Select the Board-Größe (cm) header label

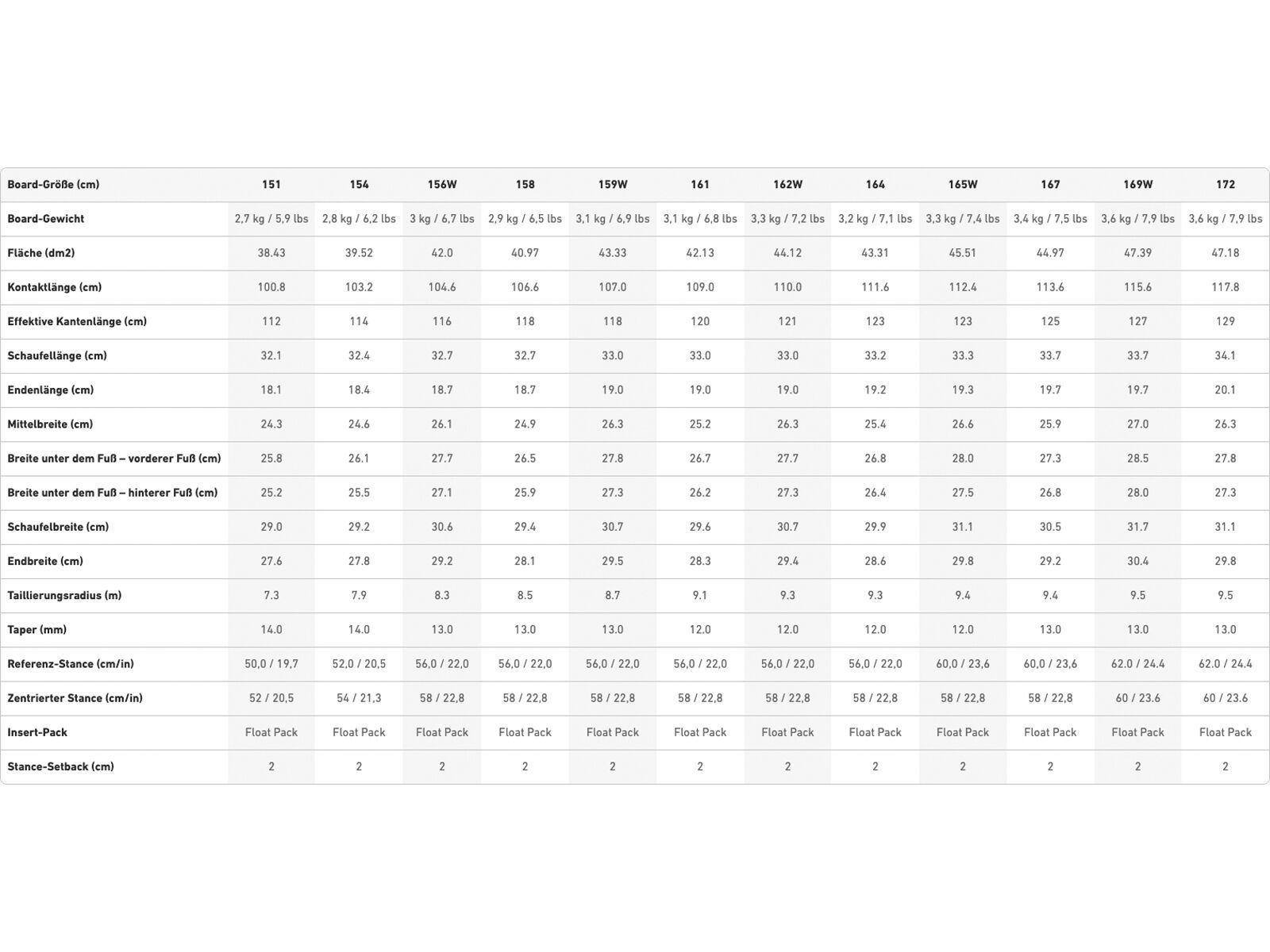53,185
